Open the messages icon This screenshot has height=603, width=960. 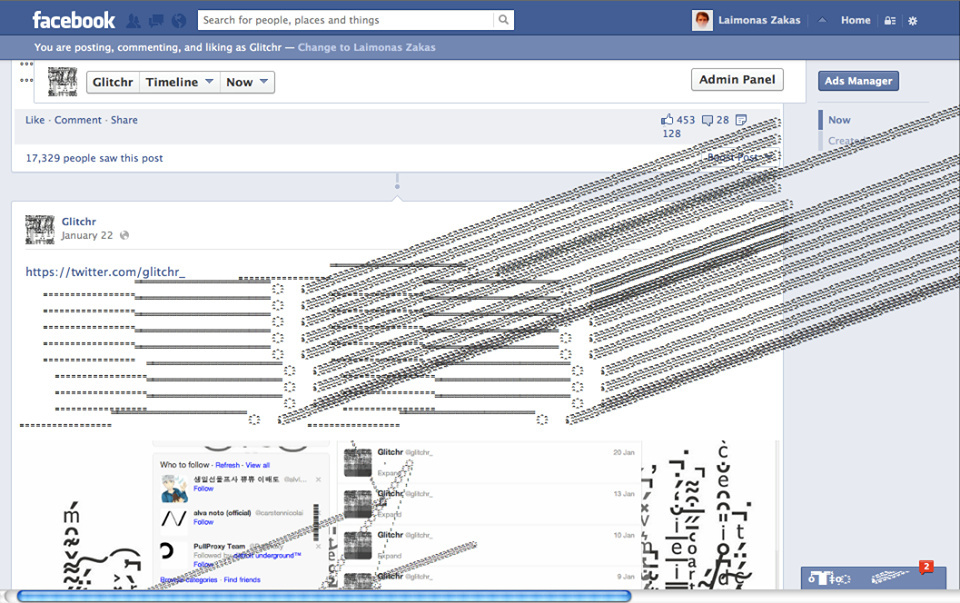(156, 20)
